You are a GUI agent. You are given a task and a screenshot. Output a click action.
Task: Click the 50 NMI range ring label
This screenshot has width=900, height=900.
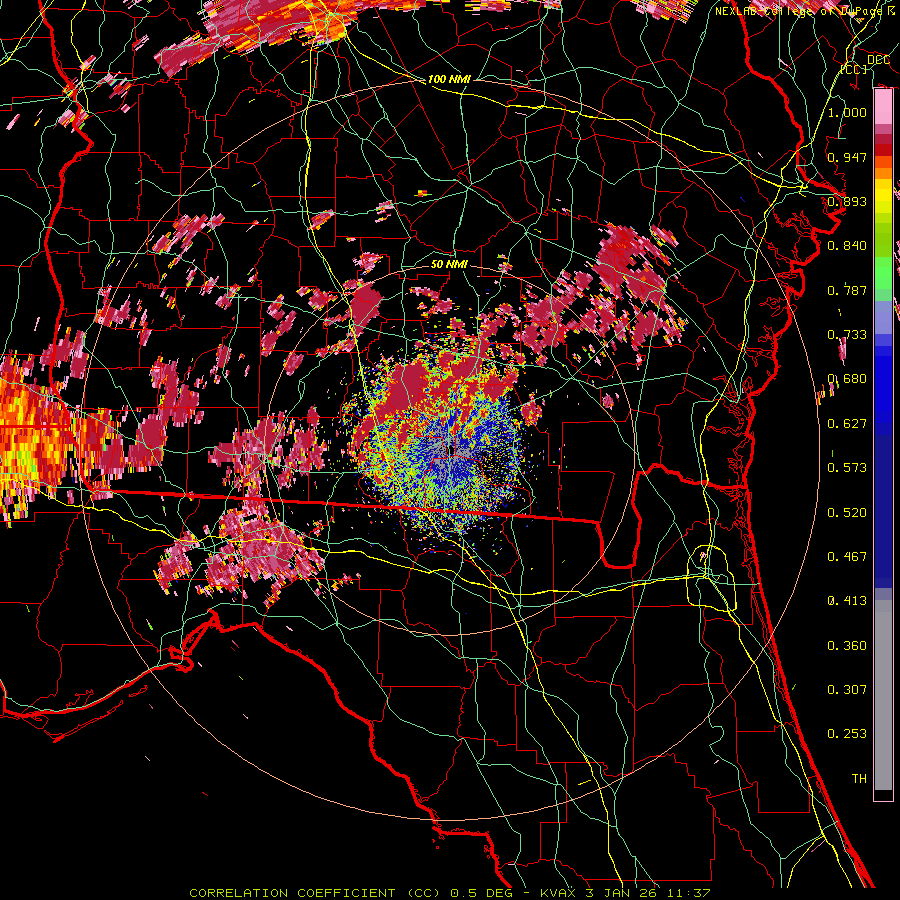coord(449,264)
